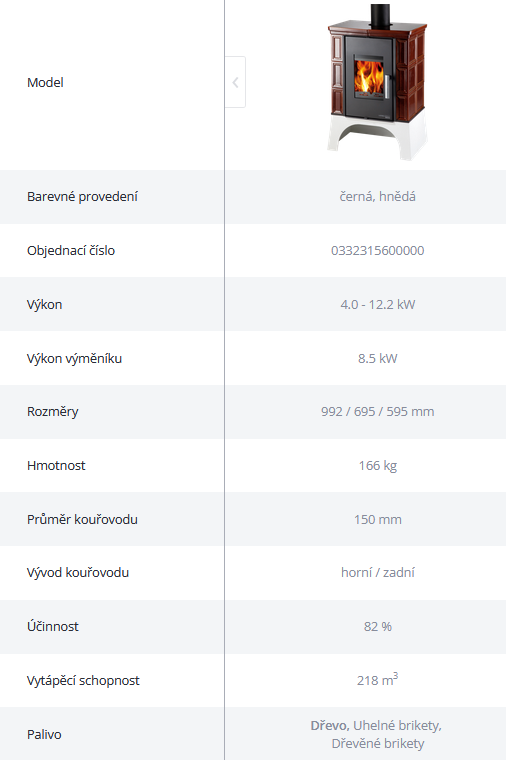Screen dimensions: 506x760
Task: Select the 150 mm flue diameter value
Action: pos(378,520)
